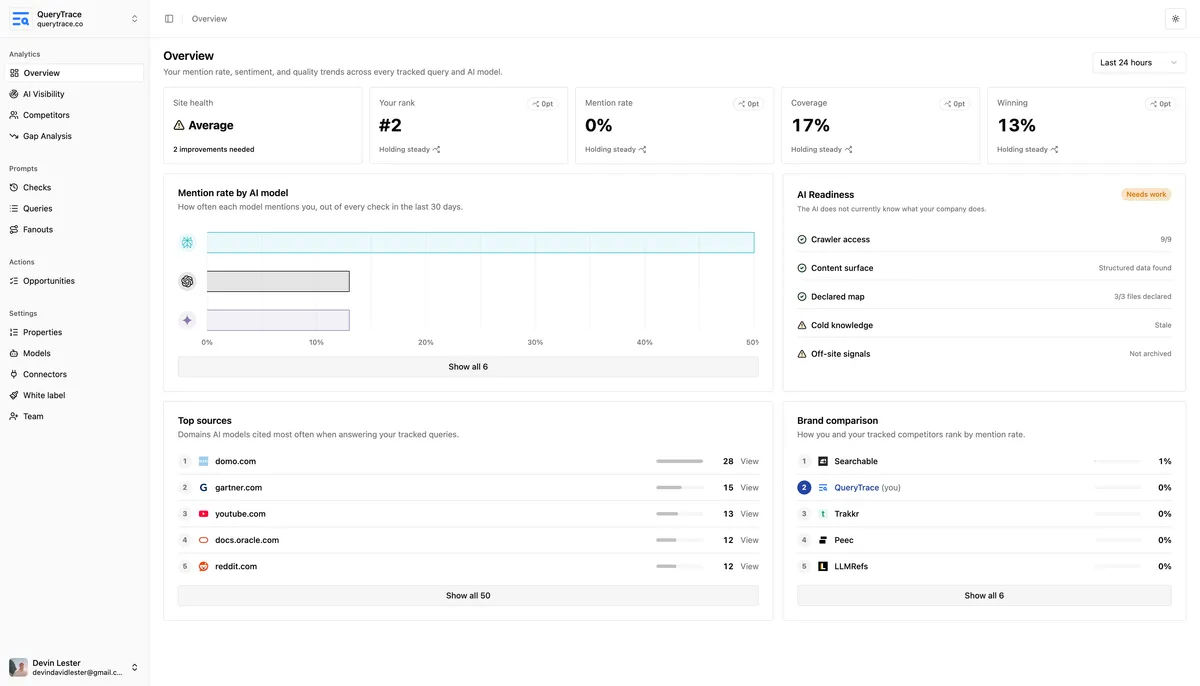View details for docs.oracle.com

749,540
